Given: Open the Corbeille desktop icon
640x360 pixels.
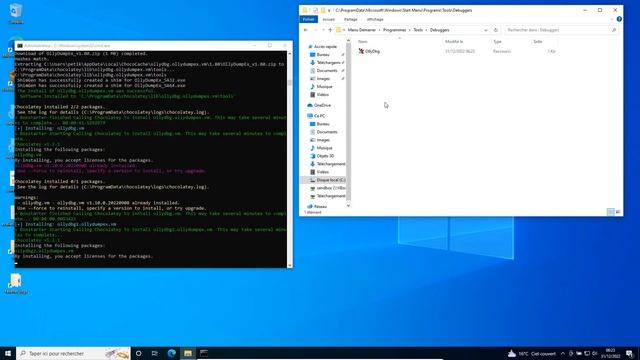Looking at the screenshot, I should 16,13.
